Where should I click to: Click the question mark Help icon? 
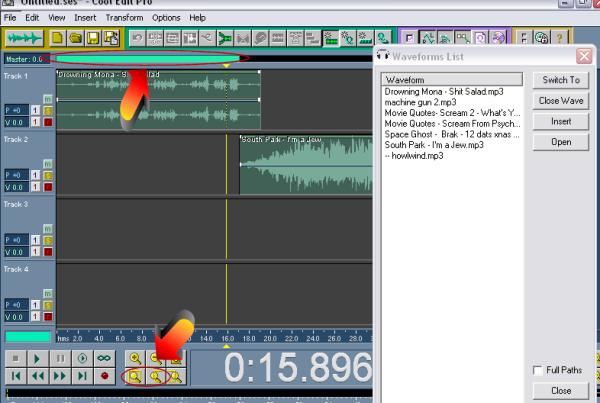(559, 38)
